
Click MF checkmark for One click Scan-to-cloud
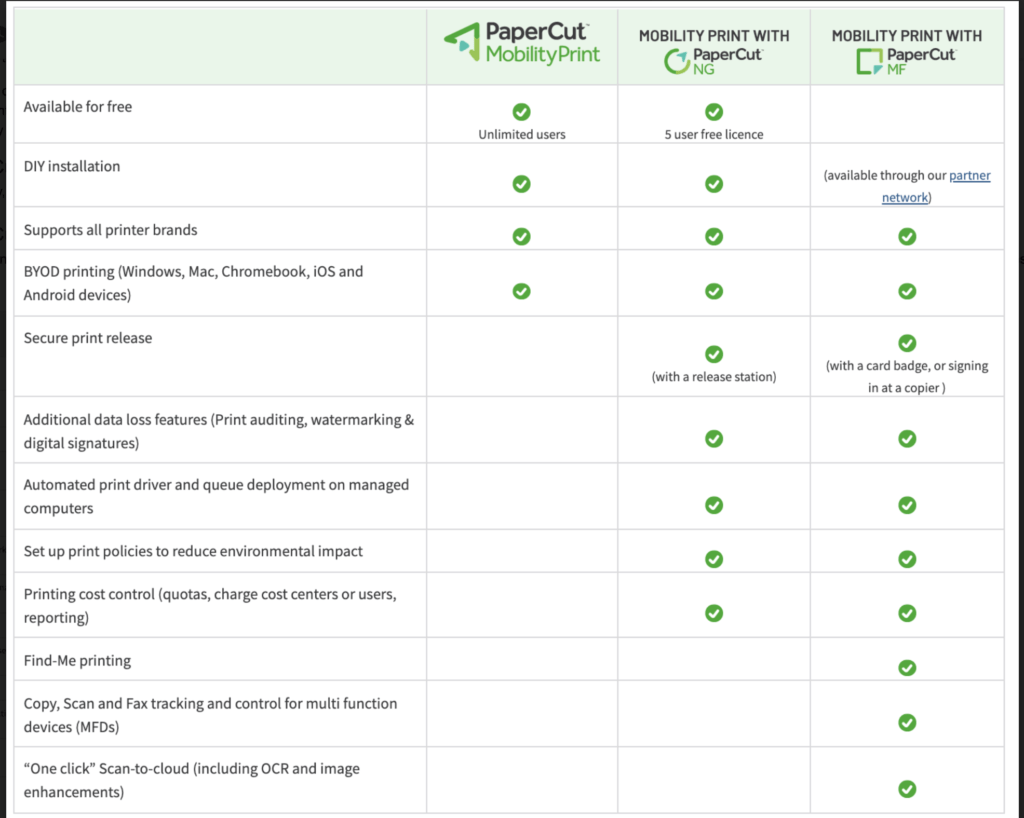[x=907, y=789]
